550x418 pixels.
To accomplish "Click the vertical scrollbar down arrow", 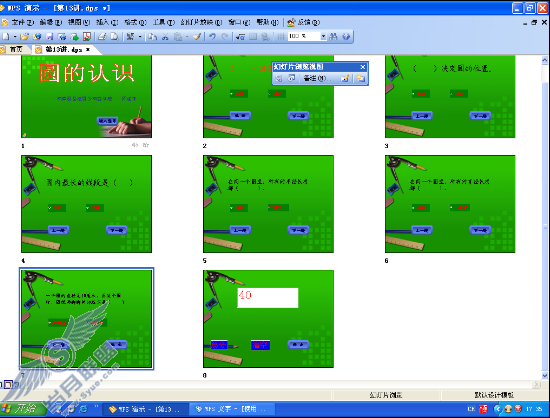I will [545, 376].
